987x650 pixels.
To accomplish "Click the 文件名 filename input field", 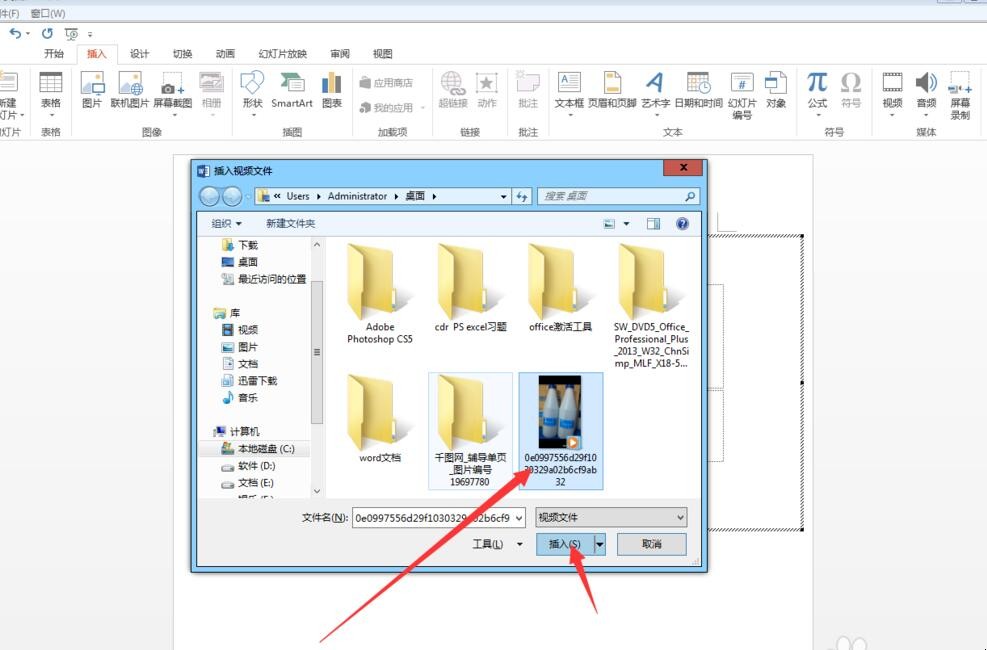I will pos(438,518).
